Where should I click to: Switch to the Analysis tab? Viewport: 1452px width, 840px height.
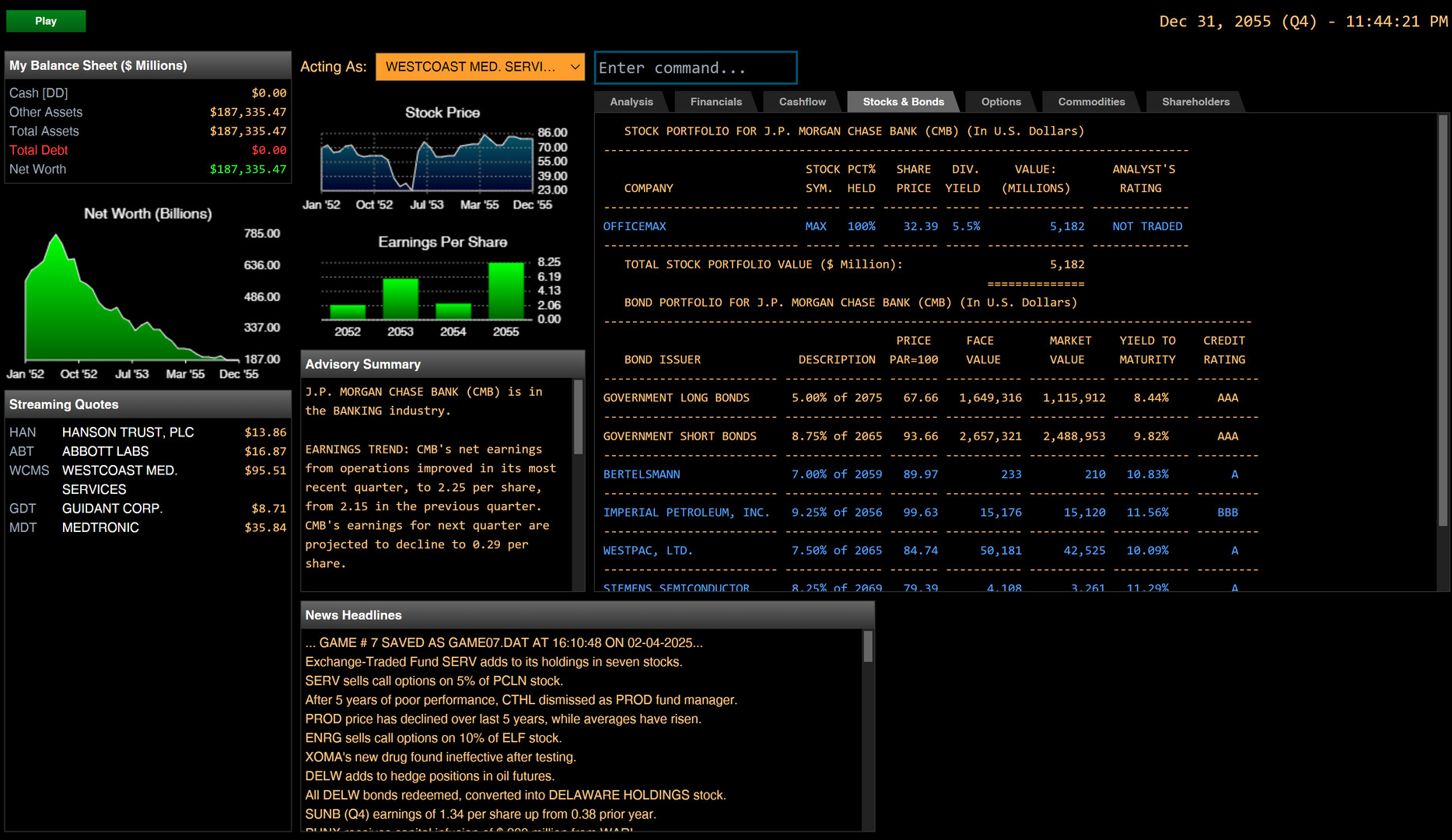(x=632, y=102)
